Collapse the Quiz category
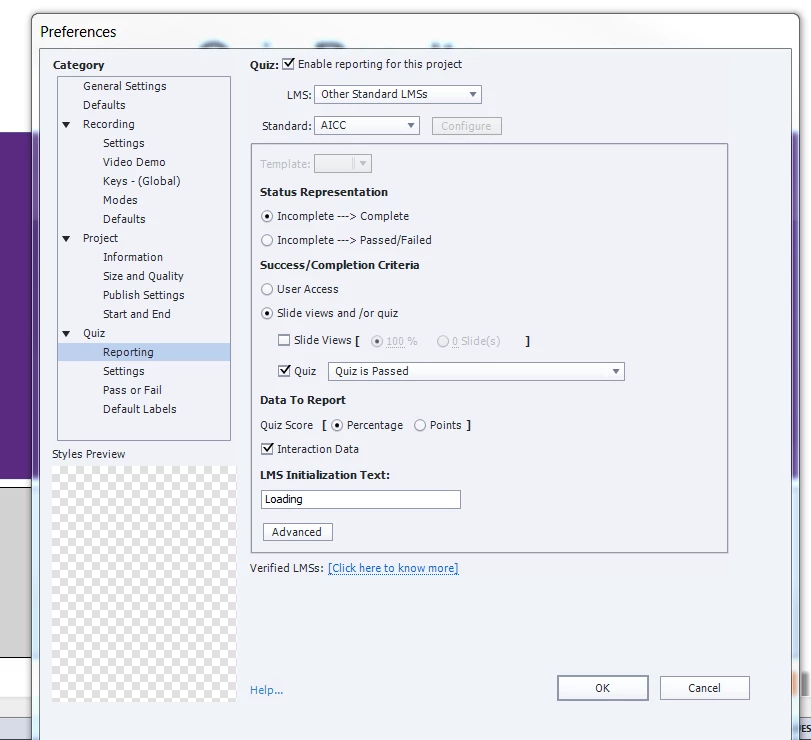This screenshot has height=740, width=811. point(66,334)
